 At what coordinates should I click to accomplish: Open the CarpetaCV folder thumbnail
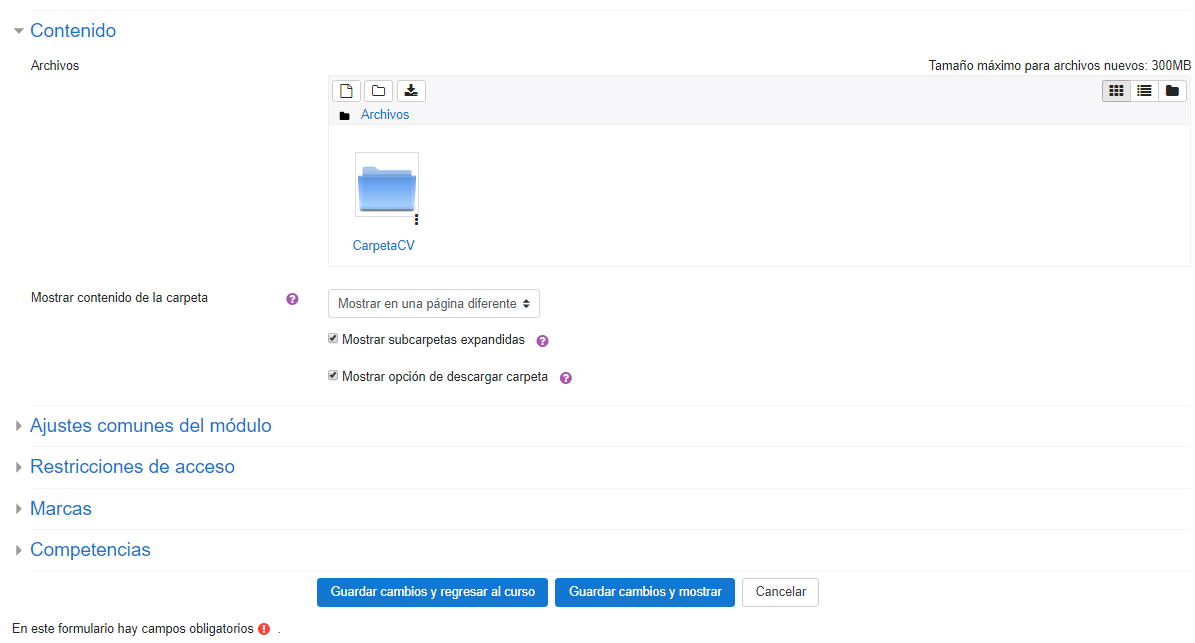[x=386, y=185]
